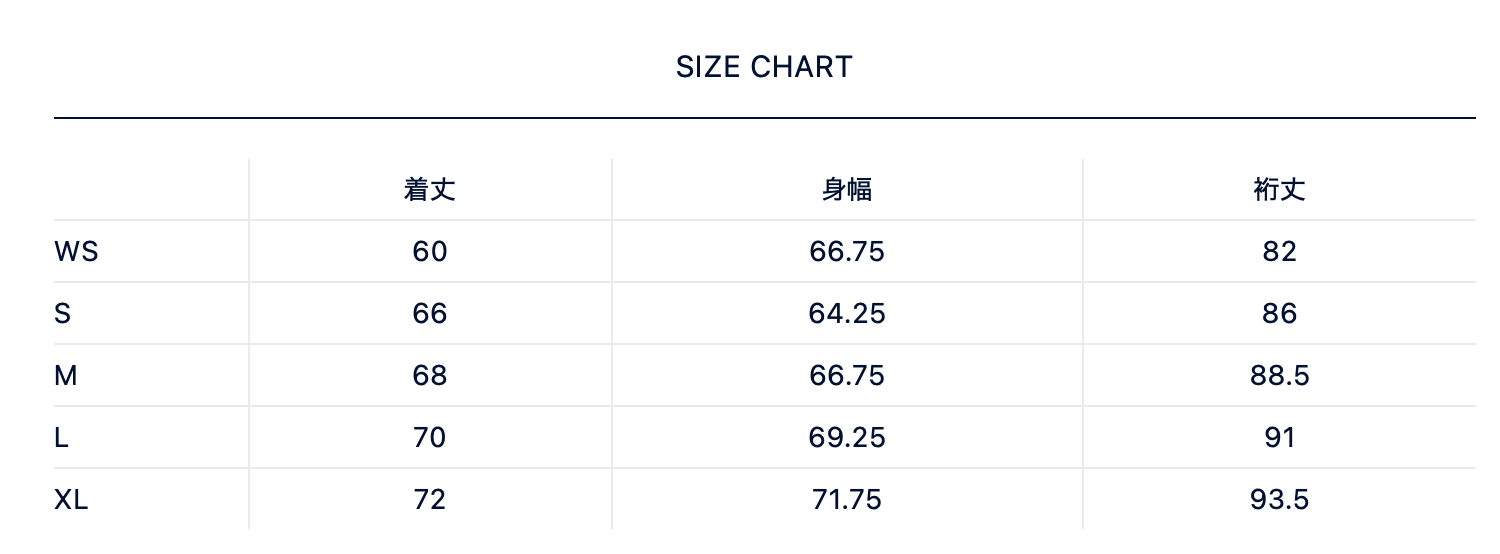This screenshot has width=1500, height=554.
Task: Click the S 裄丈 value 86
Action: tap(1279, 314)
